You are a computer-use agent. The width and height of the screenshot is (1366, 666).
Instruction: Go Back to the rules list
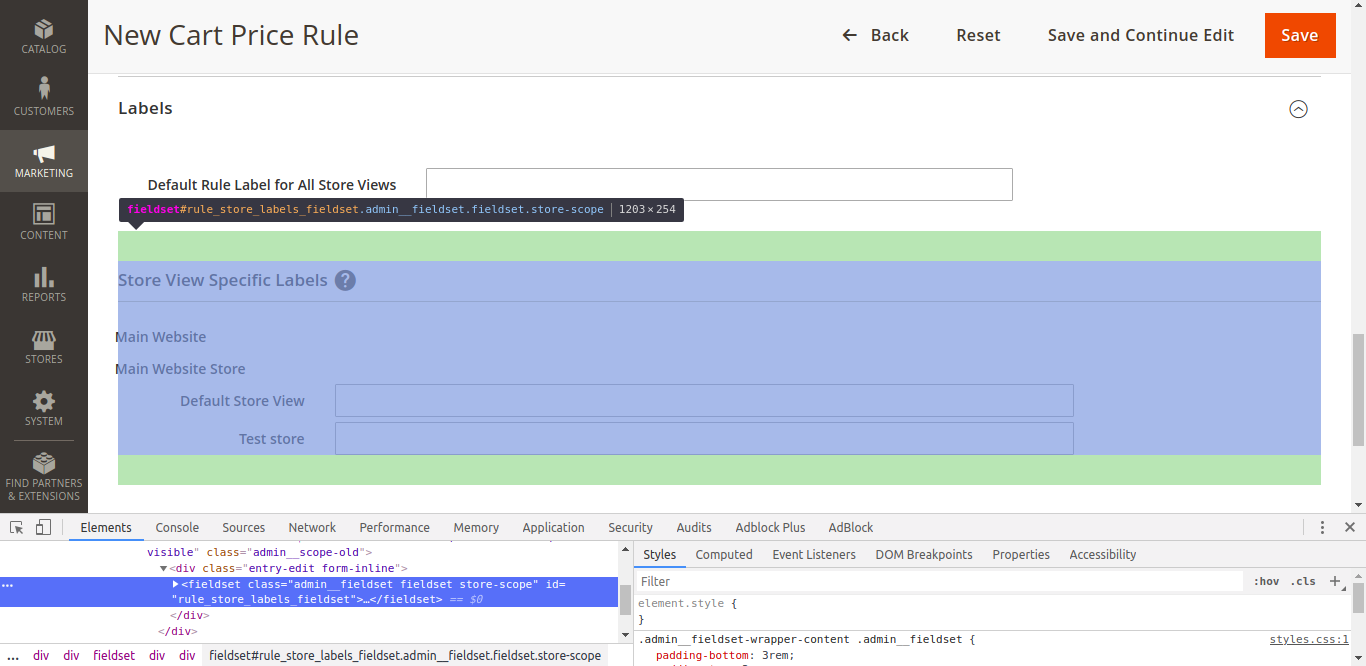875,35
